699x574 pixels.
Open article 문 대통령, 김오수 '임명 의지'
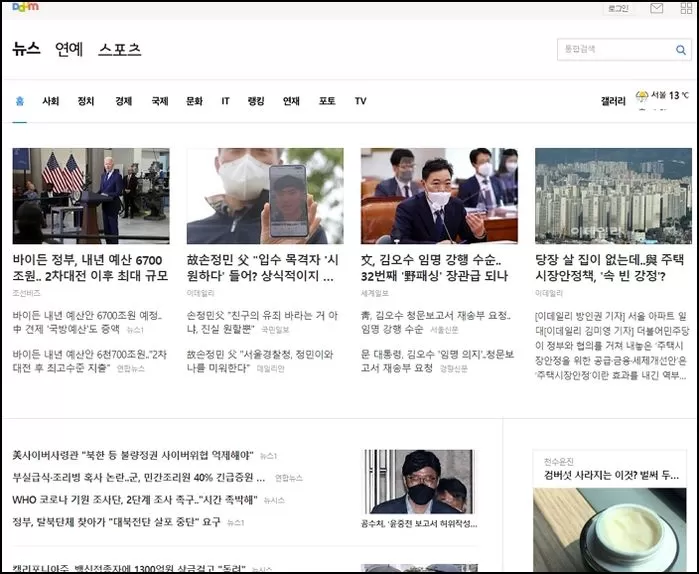[437, 361]
